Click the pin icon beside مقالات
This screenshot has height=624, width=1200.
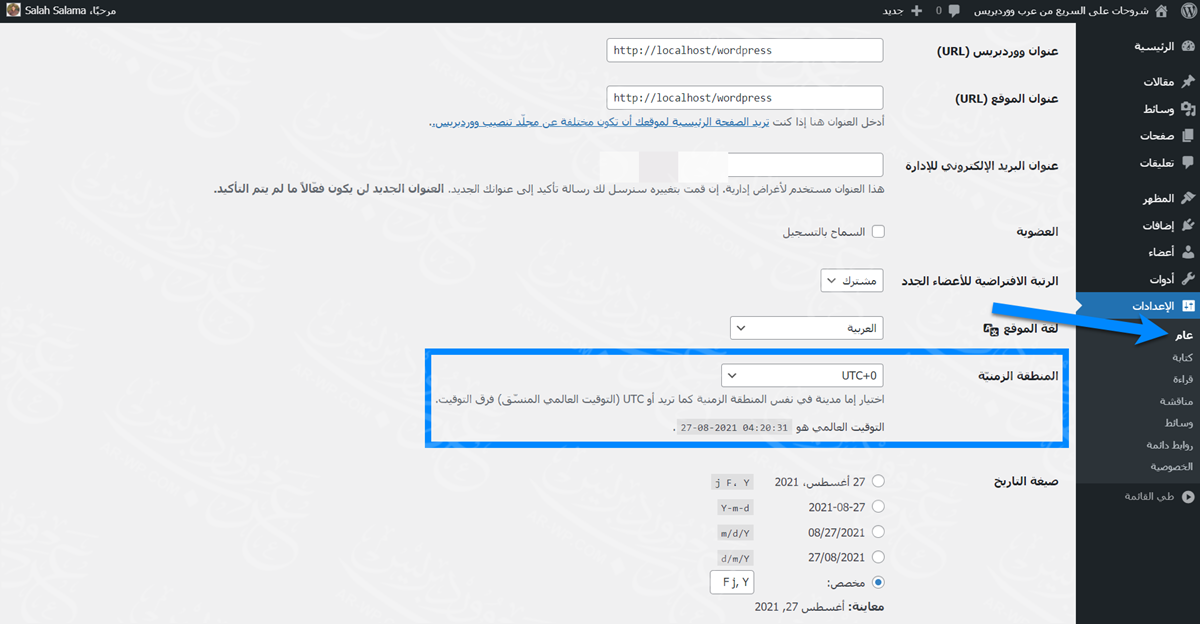click(x=1188, y=82)
